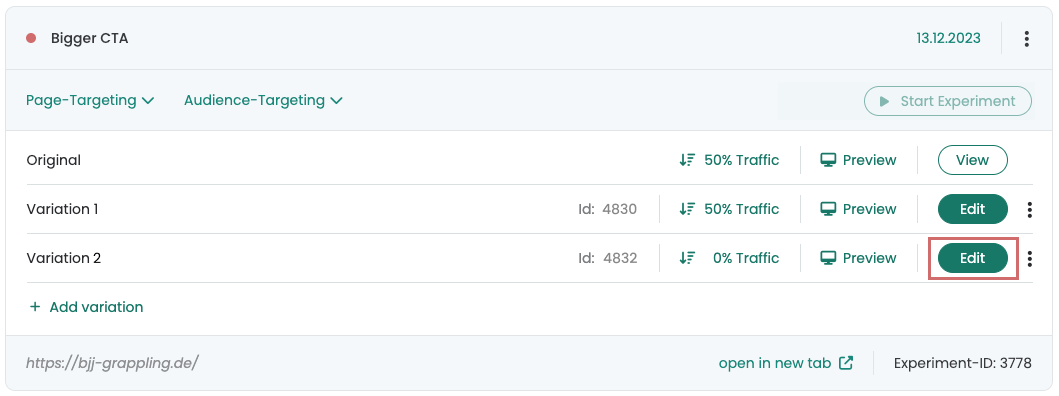The image size is (1059, 396).
Task: Click the monitor icon in Variation 1 Preview
Action: point(827,209)
